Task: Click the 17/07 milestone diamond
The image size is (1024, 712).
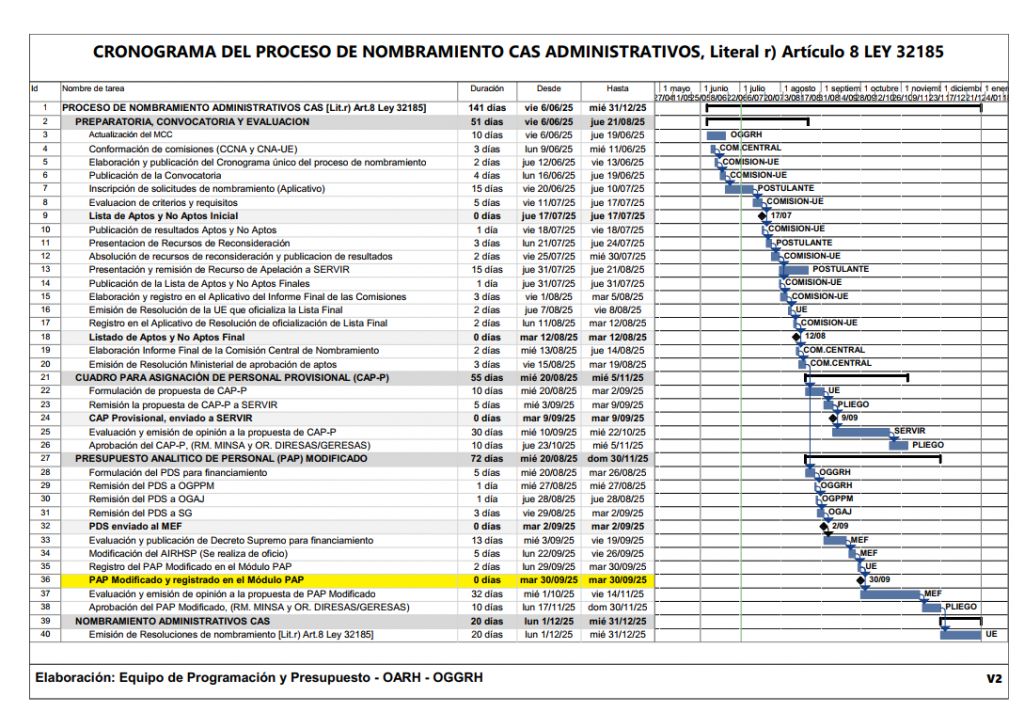Action: coord(762,215)
